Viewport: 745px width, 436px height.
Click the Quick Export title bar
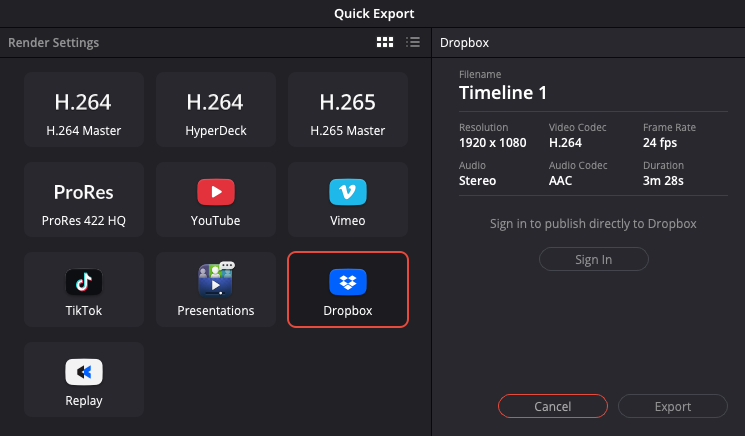pos(373,13)
